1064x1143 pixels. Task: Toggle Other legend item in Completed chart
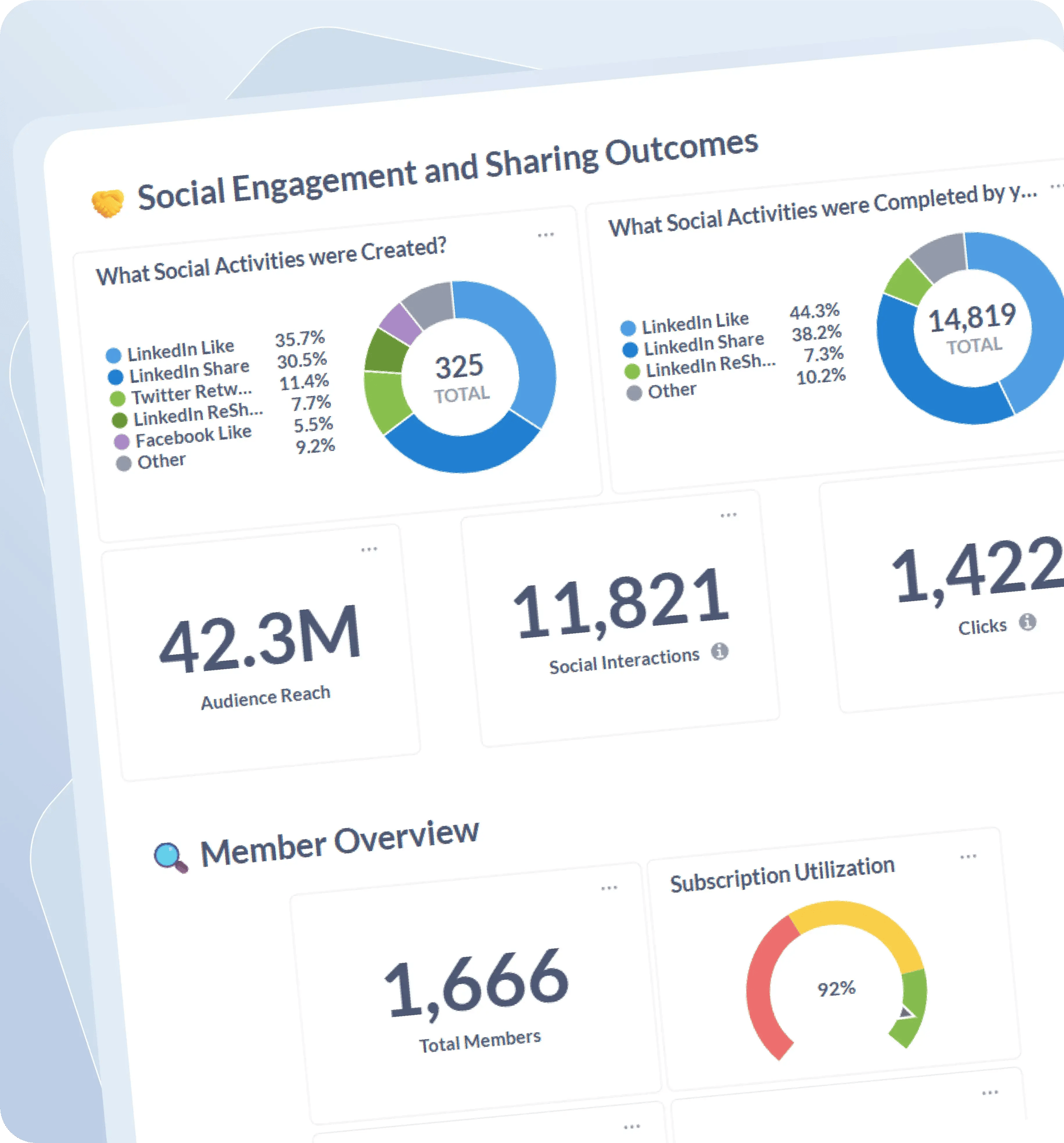671,391
